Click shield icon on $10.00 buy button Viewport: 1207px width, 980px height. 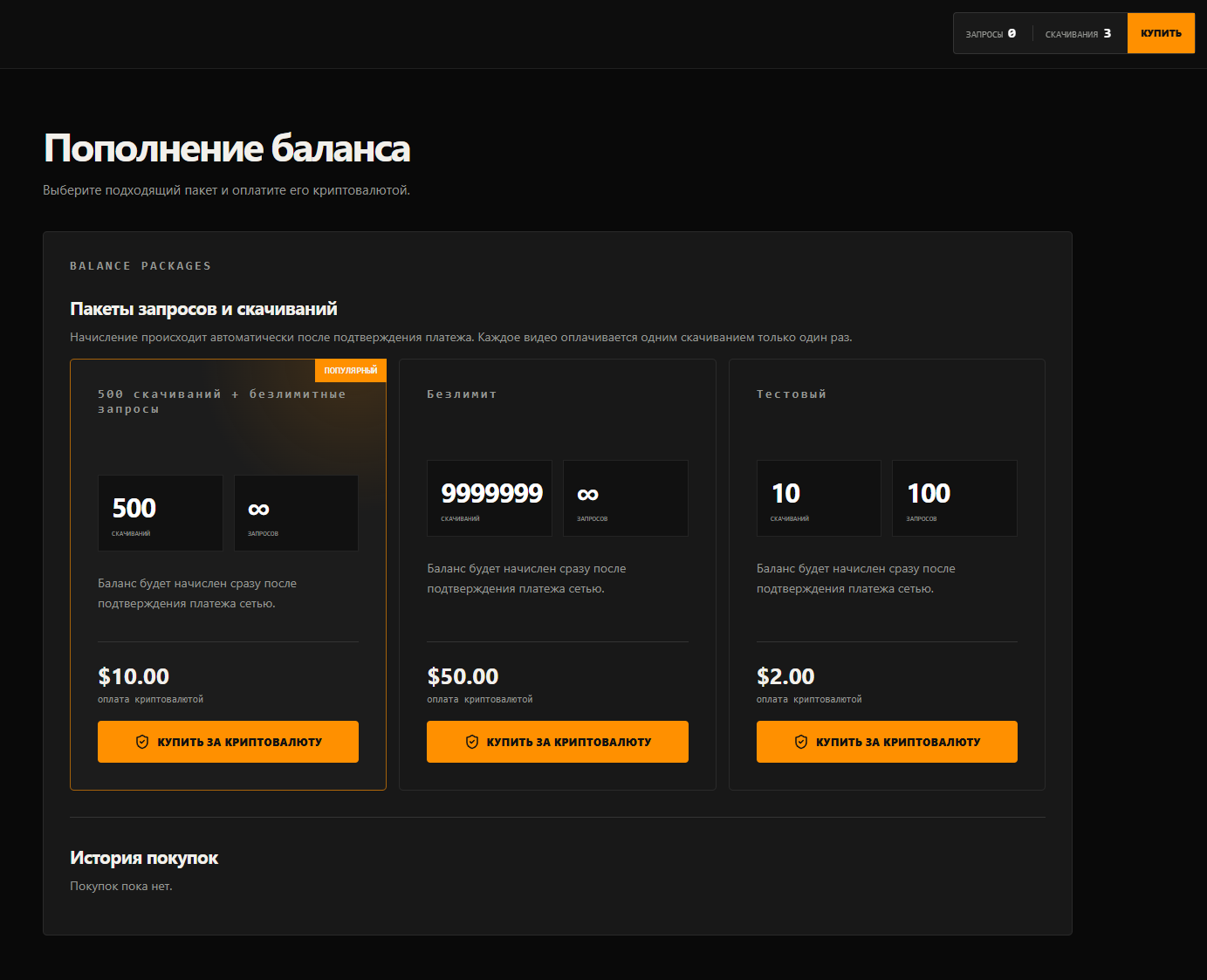[142, 742]
